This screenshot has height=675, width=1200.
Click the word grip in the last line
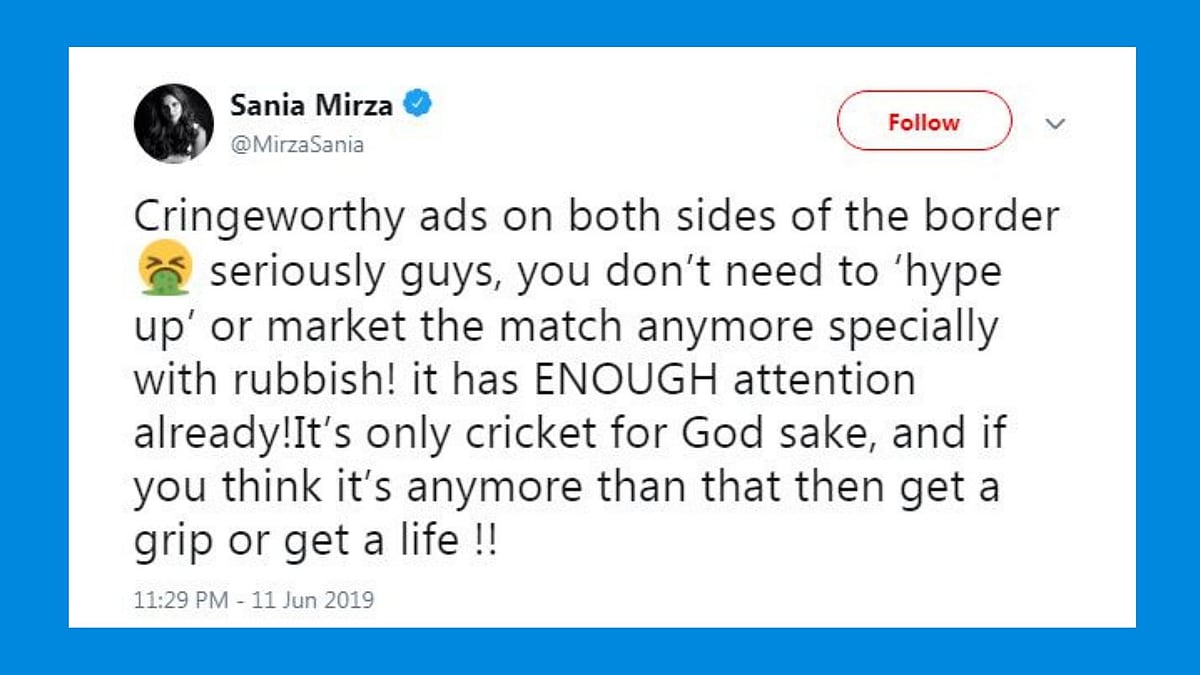170,543
